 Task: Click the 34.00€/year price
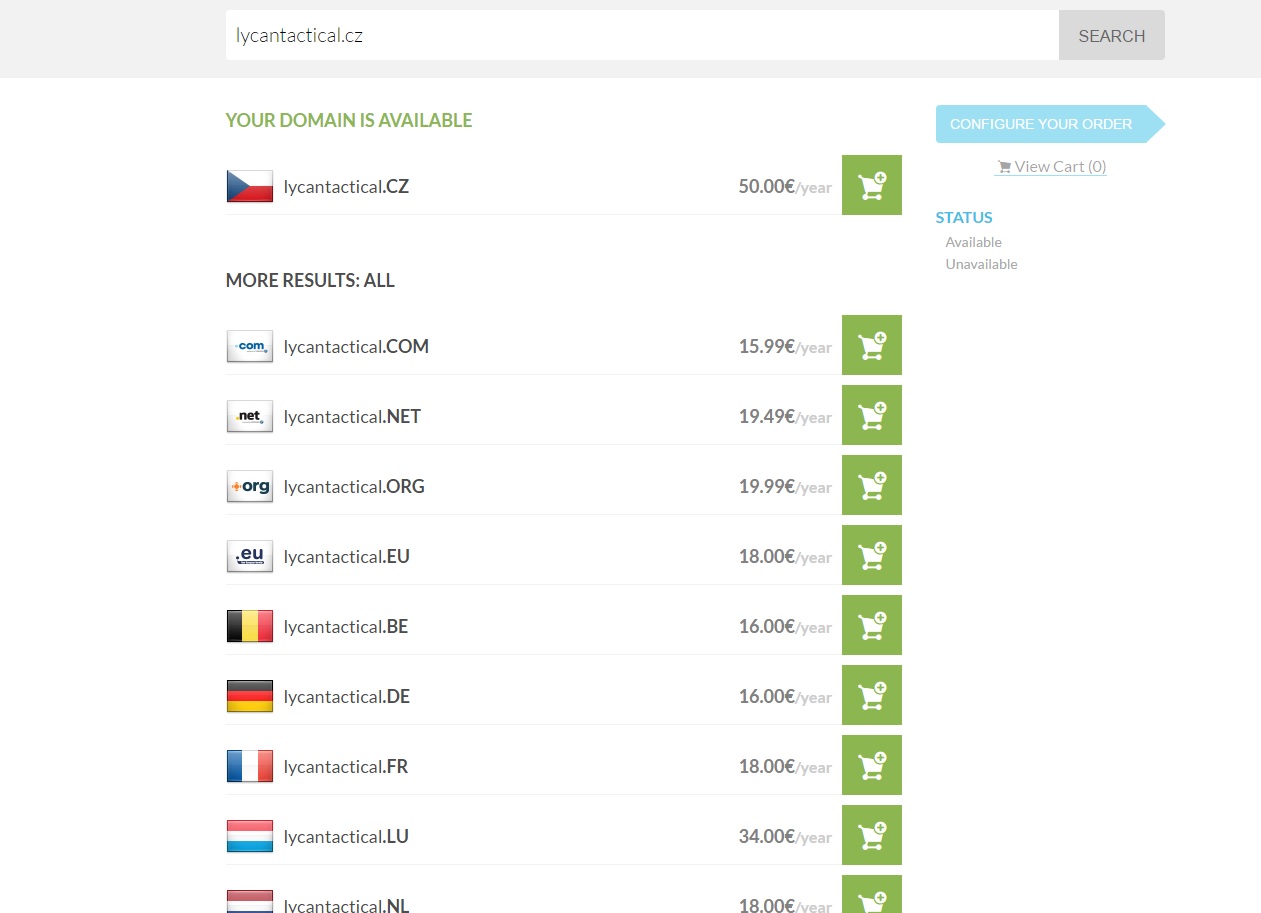(785, 836)
